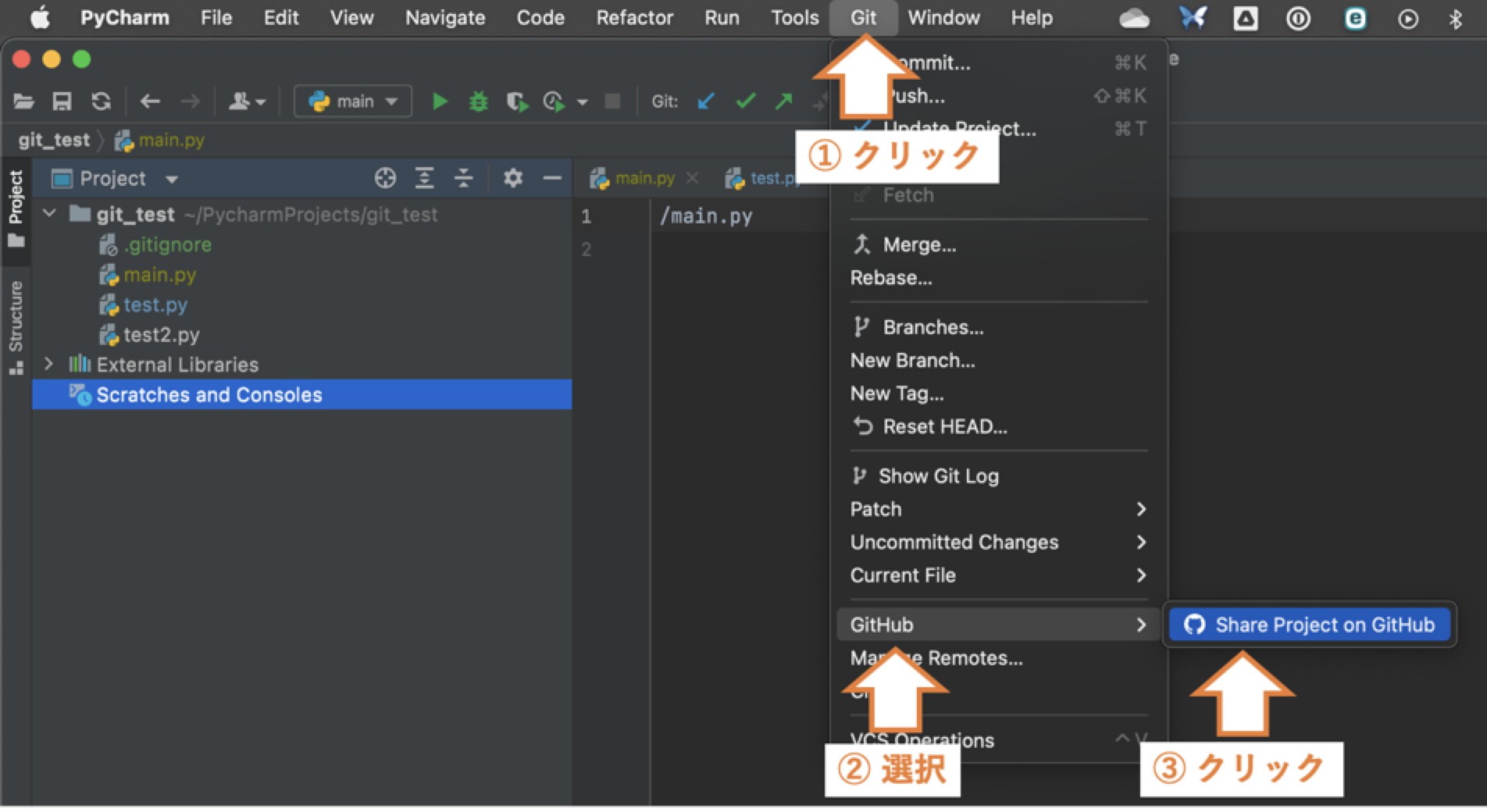Select New Tag... in the Git menu
Viewport: 1487px width, 812px height.
(897, 394)
